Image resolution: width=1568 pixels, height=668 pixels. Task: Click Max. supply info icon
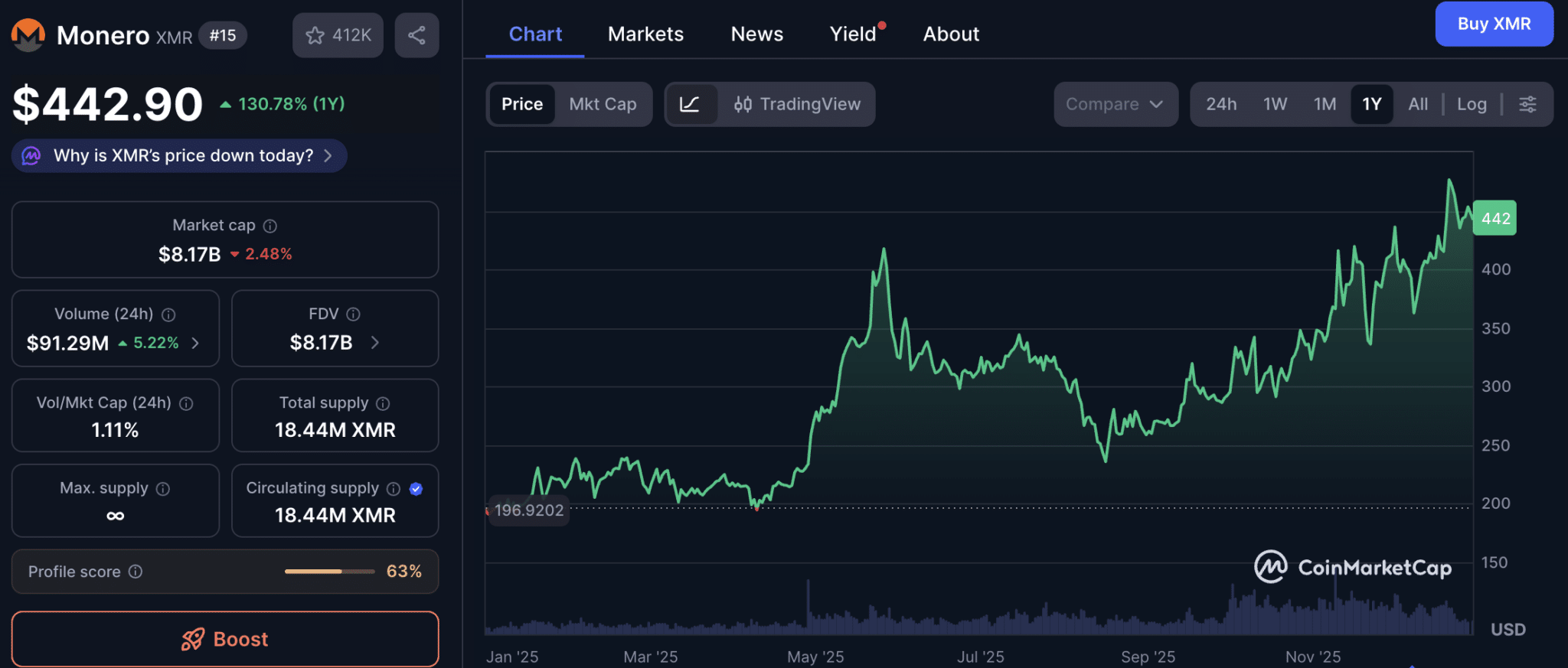pos(163,488)
